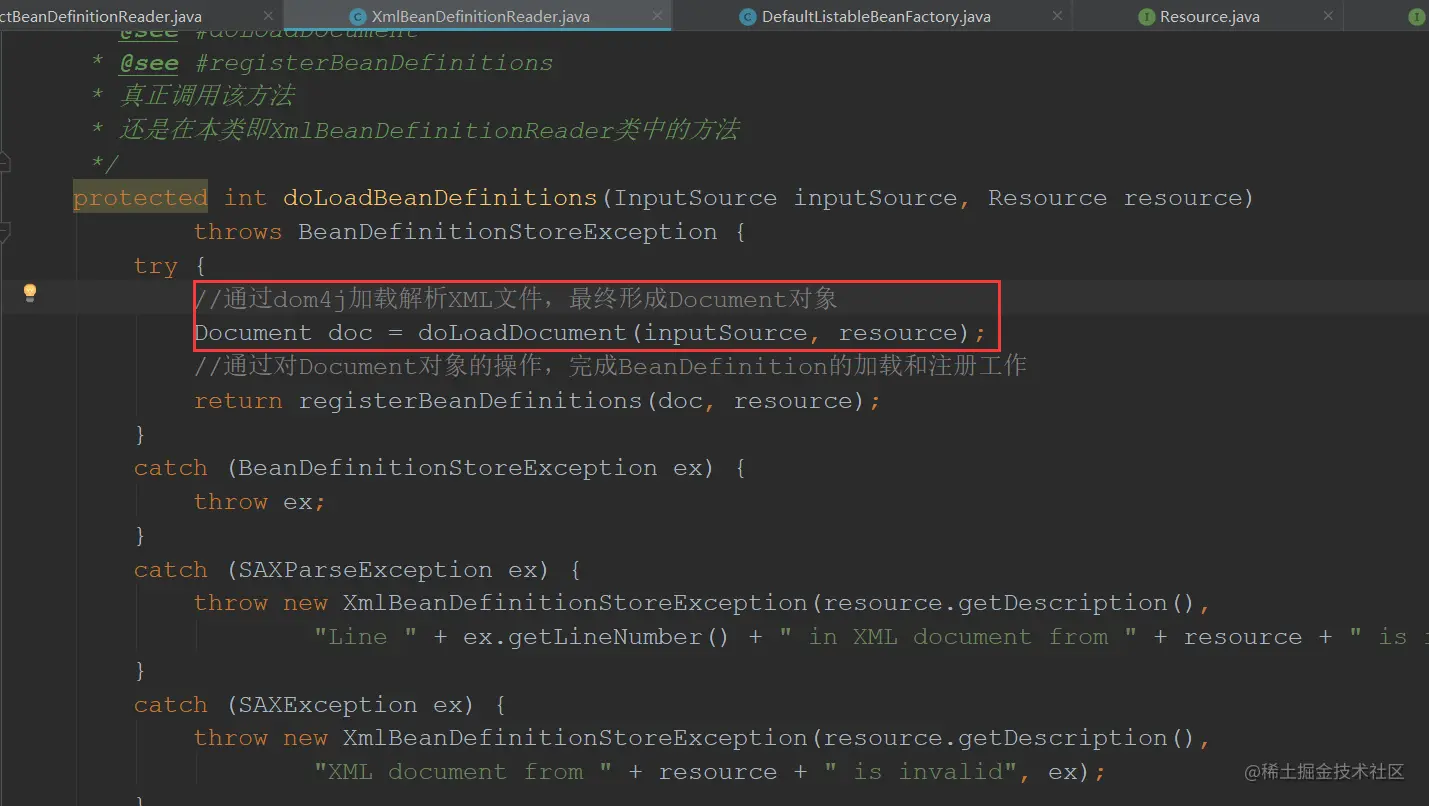The height and width of the screenshot is (806, 1429).
Task: Click BeanDefinitionStoreException on the throws line
Action: 508,232
